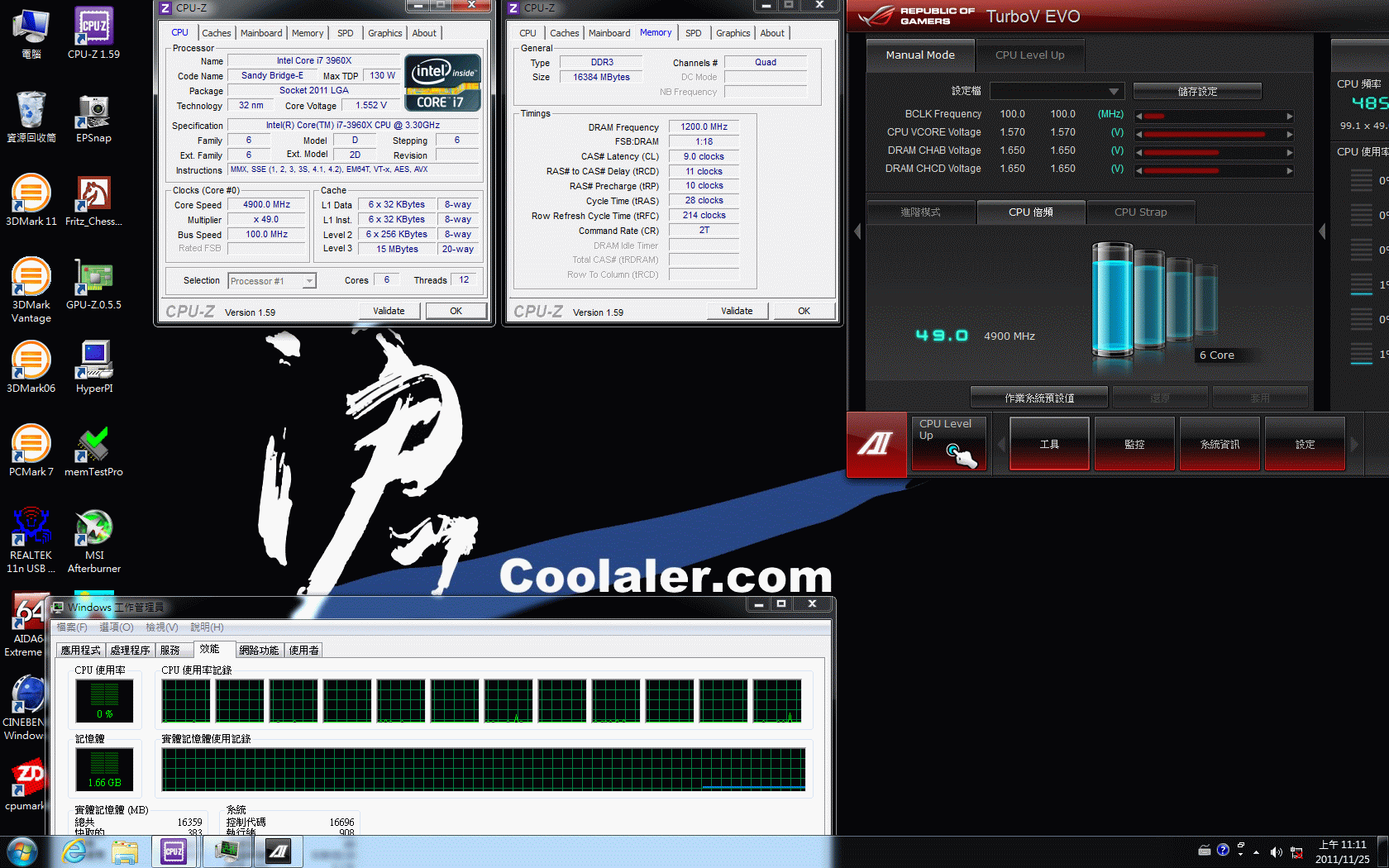The image size is (1389, 868).
Task: Open Graphics tab in right CPU-Z window
Action: coord(733,33)
